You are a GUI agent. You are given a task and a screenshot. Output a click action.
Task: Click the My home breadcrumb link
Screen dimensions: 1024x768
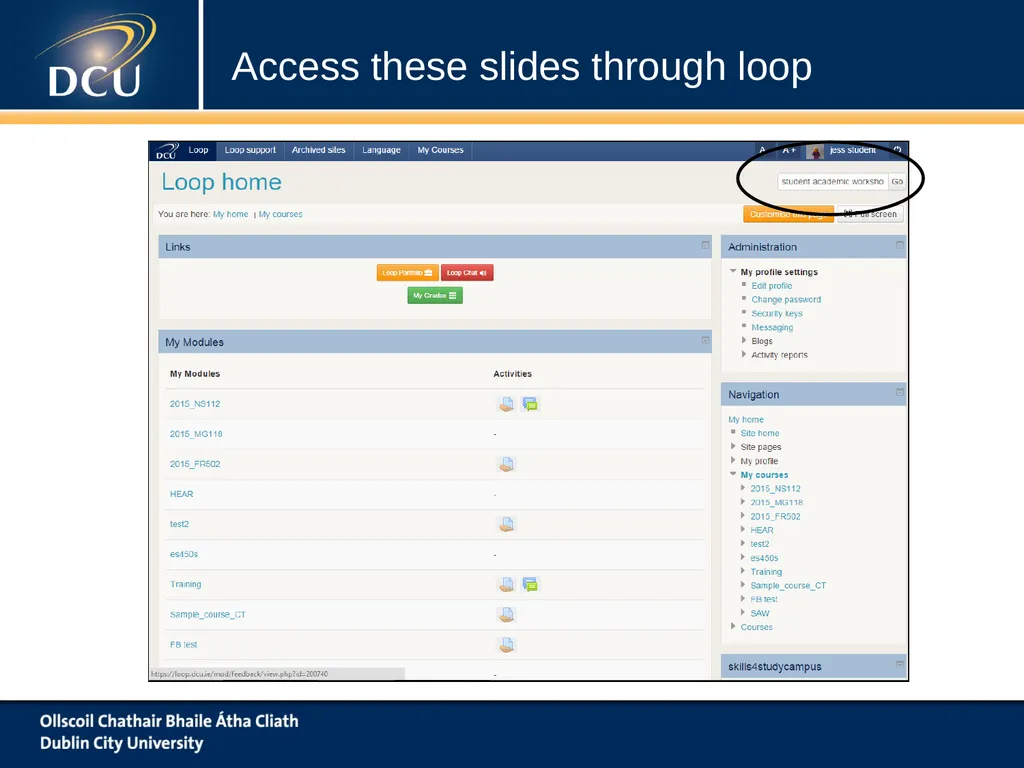pyautogui.click(x=231, y=214)
